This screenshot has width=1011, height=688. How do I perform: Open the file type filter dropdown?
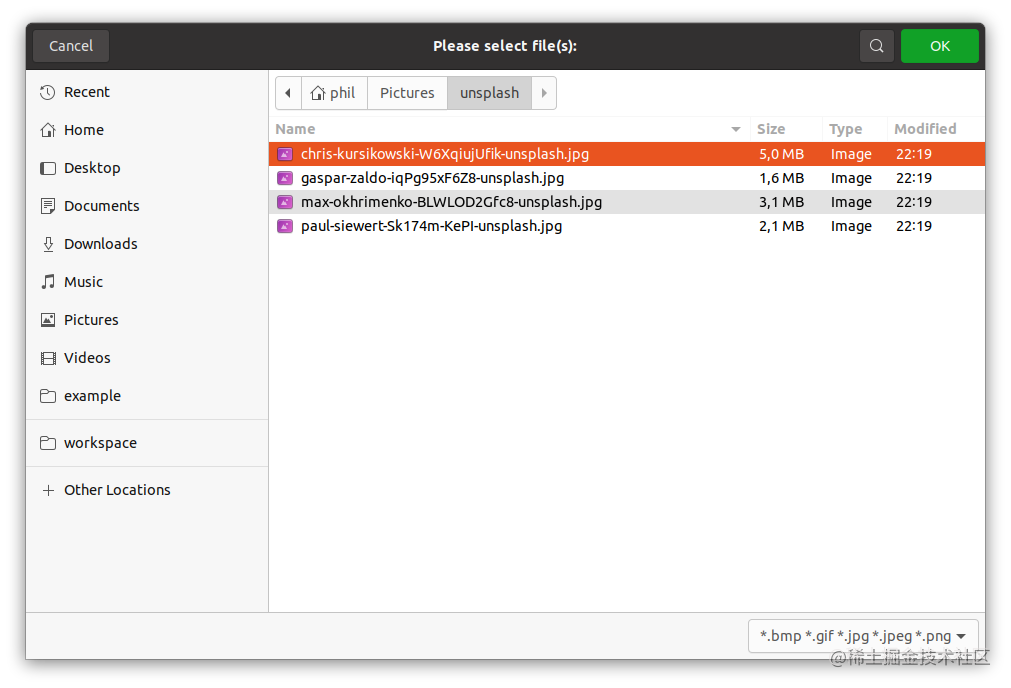click(863, 636)
